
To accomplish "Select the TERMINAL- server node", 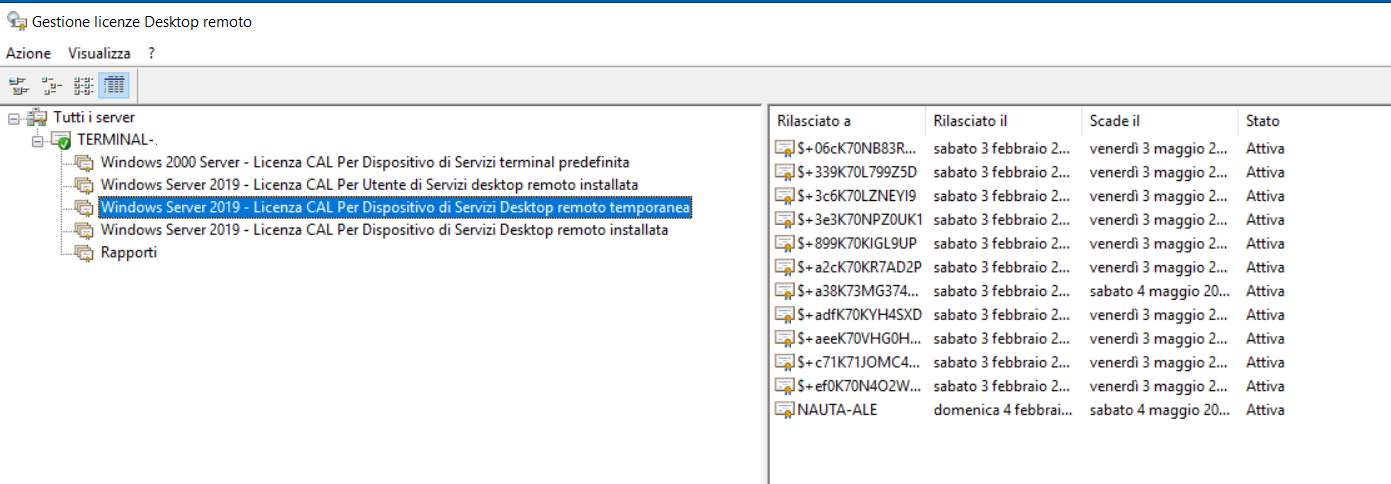I will click(118, 140).
